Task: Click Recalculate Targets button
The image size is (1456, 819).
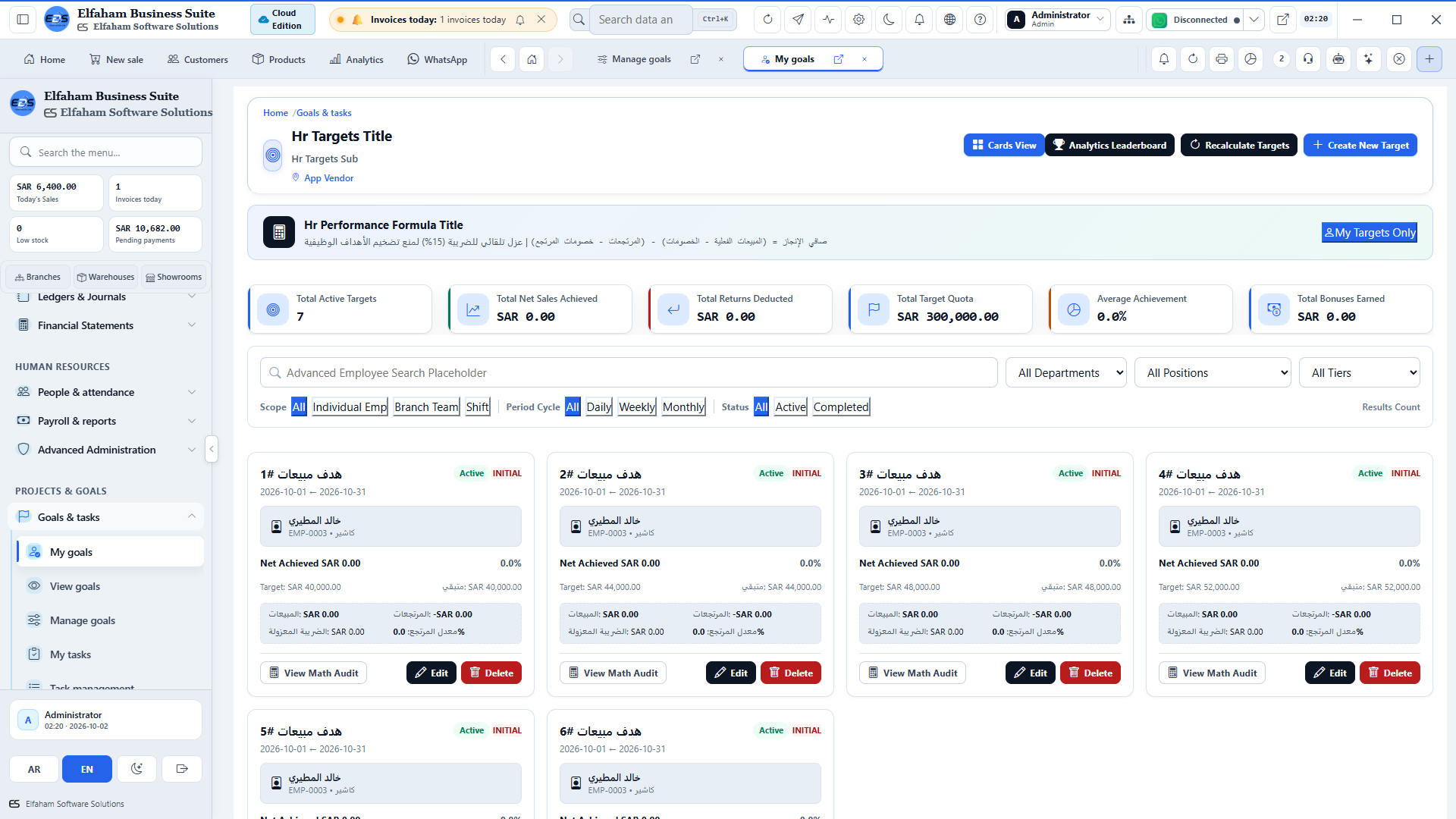Action: click(x=1239, y=145)
